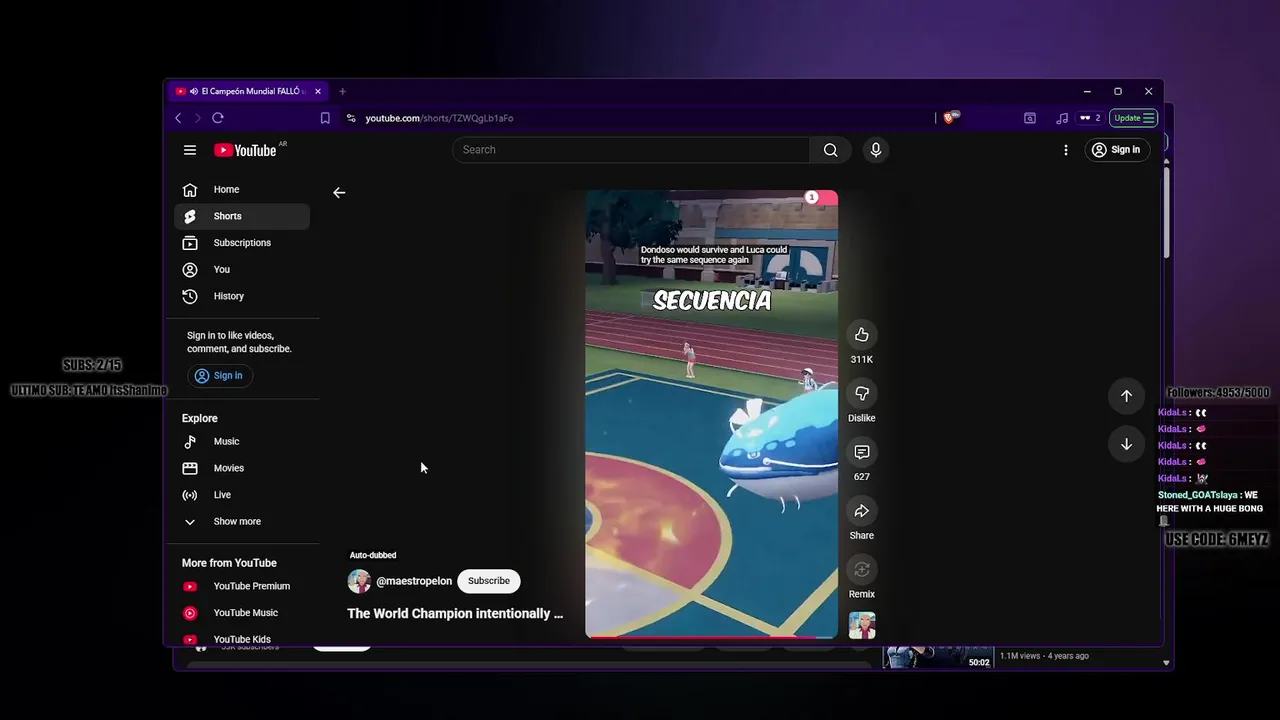
Task: Open History in the sidebar
Action: pyautogui.click(x=242, y=296)
